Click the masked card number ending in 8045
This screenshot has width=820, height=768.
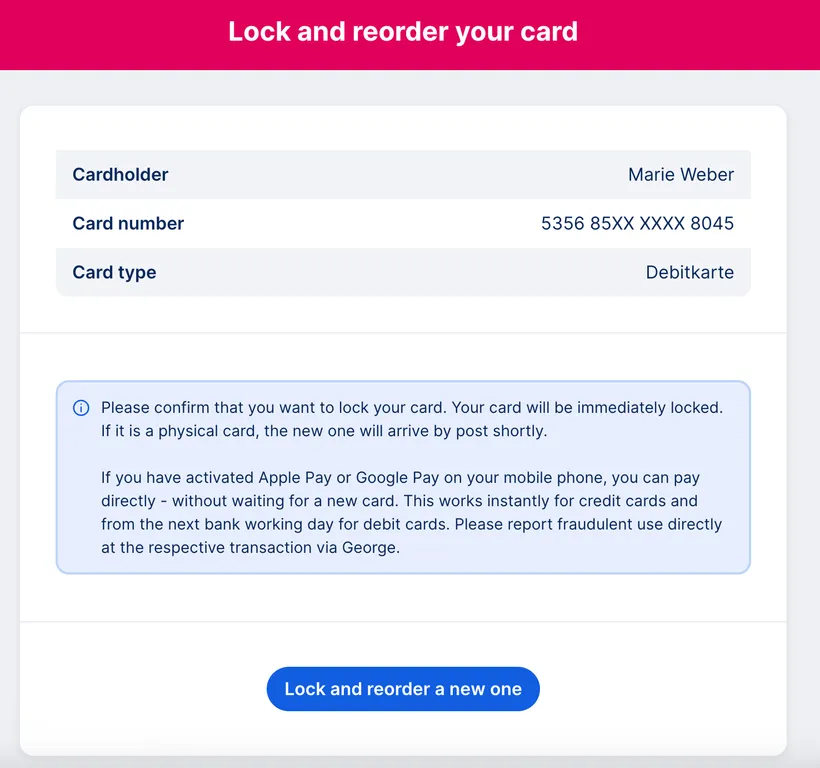637,224
